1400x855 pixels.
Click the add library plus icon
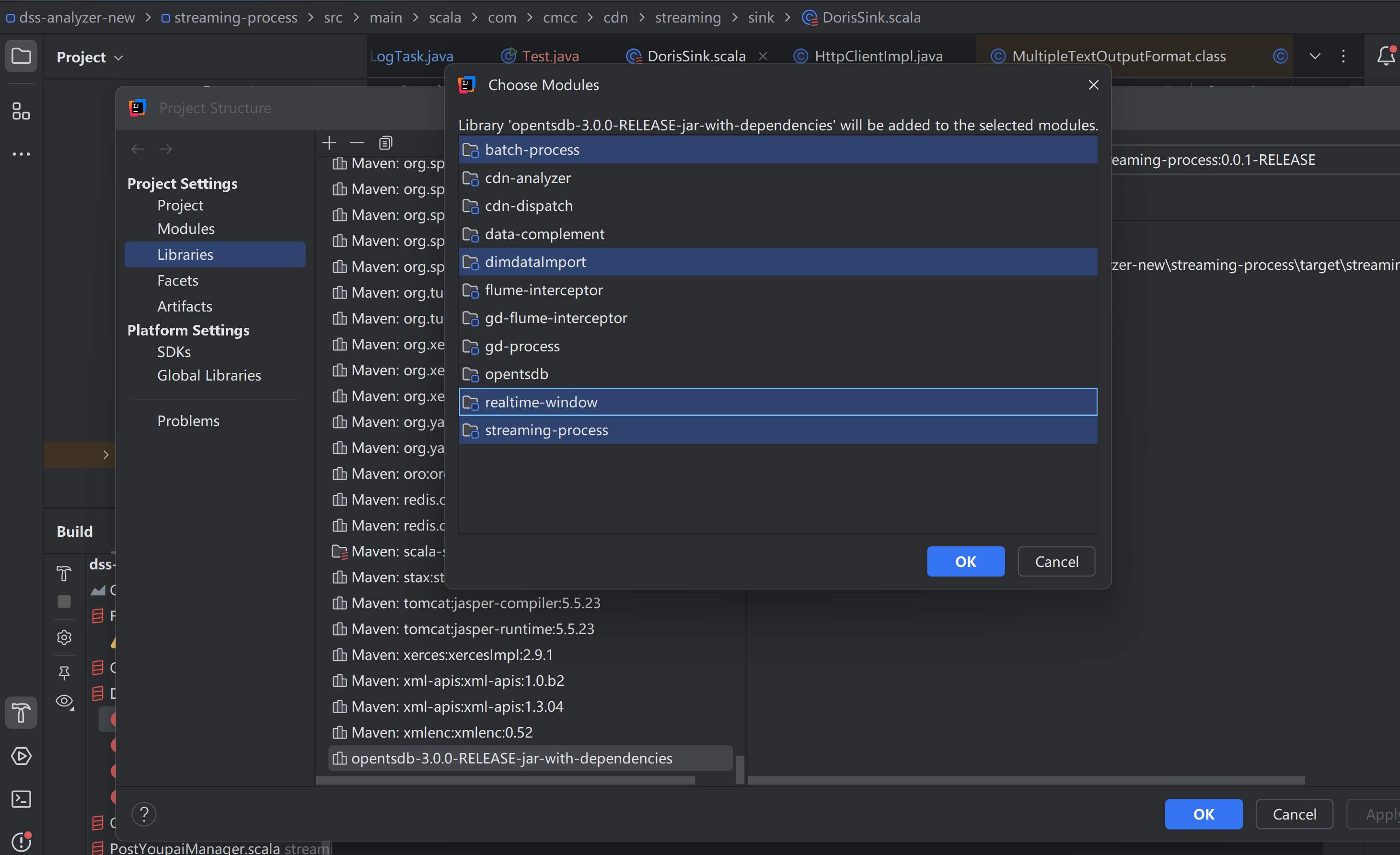pyautogui.click(x=329, y=143)
